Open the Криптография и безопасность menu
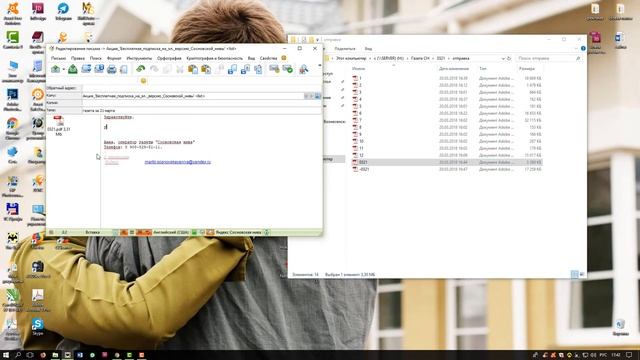Image resolution: width=640 pixels, height=360 pixels. 214,58
